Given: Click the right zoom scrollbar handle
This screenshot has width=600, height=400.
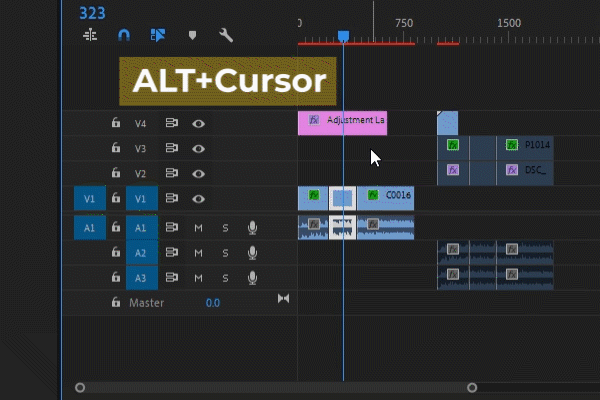Looking at the screenshot, I should [472, 388].
